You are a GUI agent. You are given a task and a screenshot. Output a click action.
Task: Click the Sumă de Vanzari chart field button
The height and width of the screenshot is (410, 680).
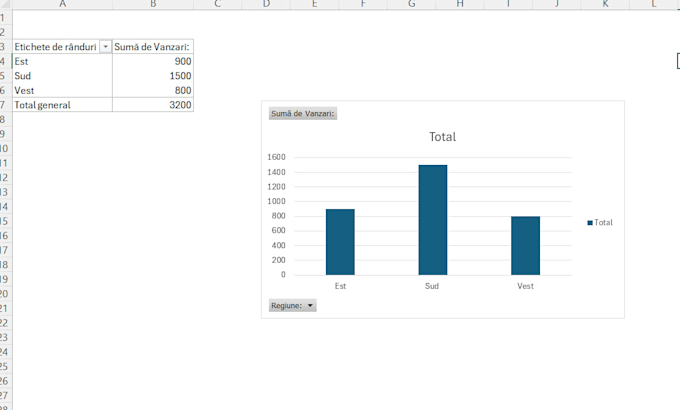click(303, 114)
